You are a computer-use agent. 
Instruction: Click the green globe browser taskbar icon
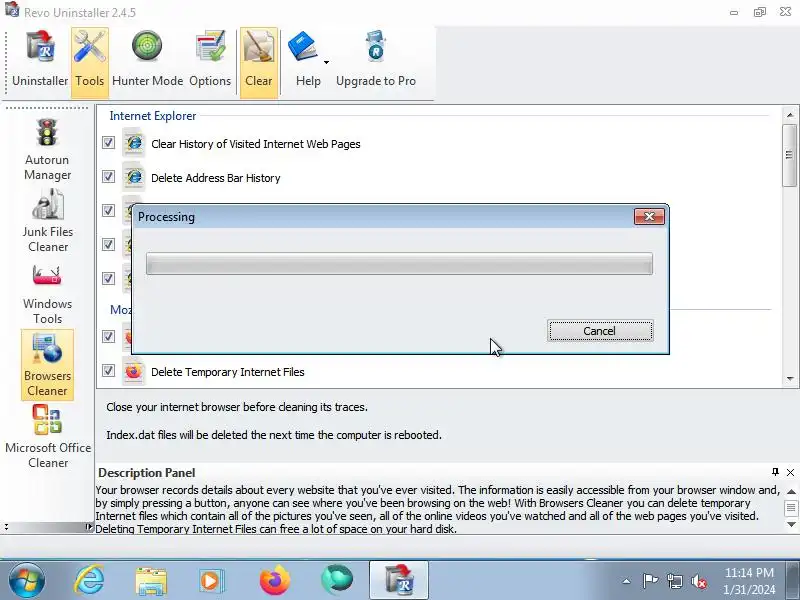(337, 580)
